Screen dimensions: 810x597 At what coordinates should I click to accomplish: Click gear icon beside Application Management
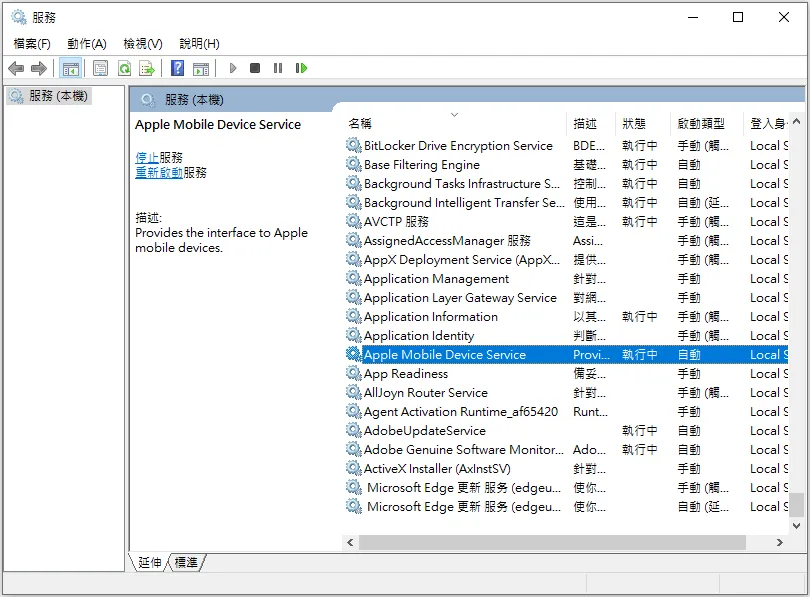coord(354,279)
